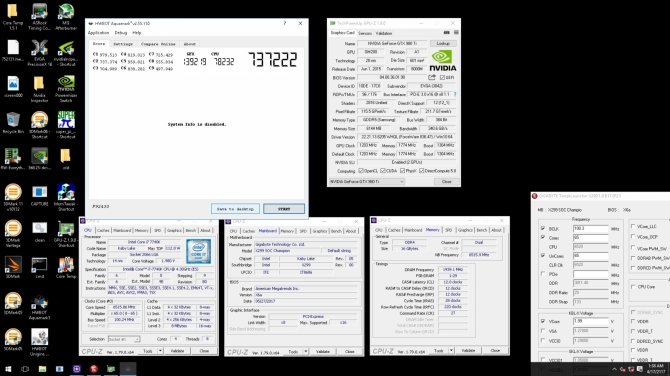Launch the MemTweakIt desktop shortcut
The image size is (670, 376).
tap(66, 197)
